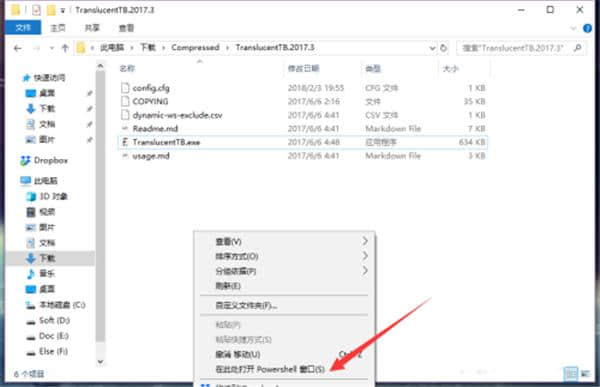Sort files by 修改日期 column header
600x387 pixels.
tap(304, 69)
